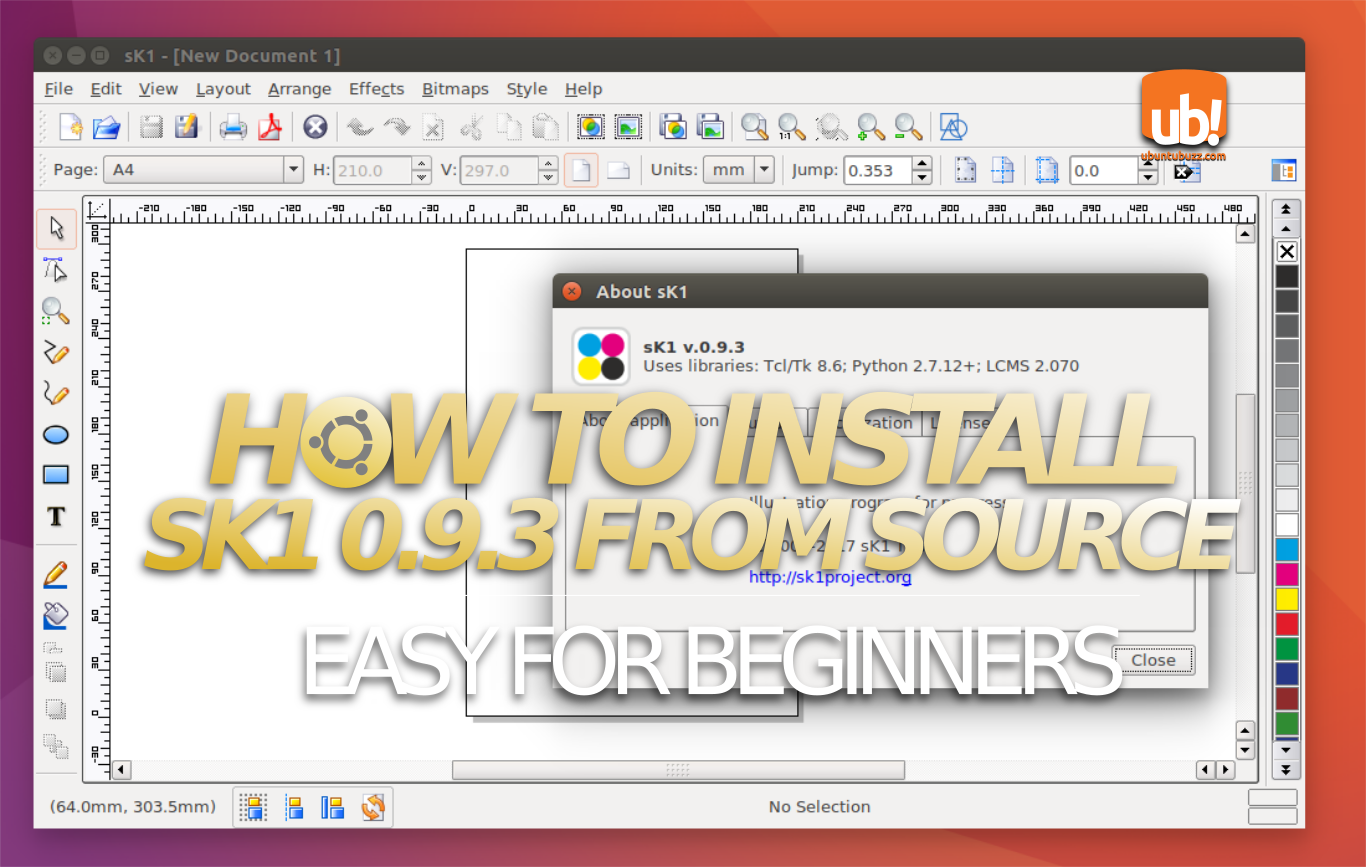1366x867 pixels.
Task: Open the Units mm dropdown
Action: coord(764,170)
